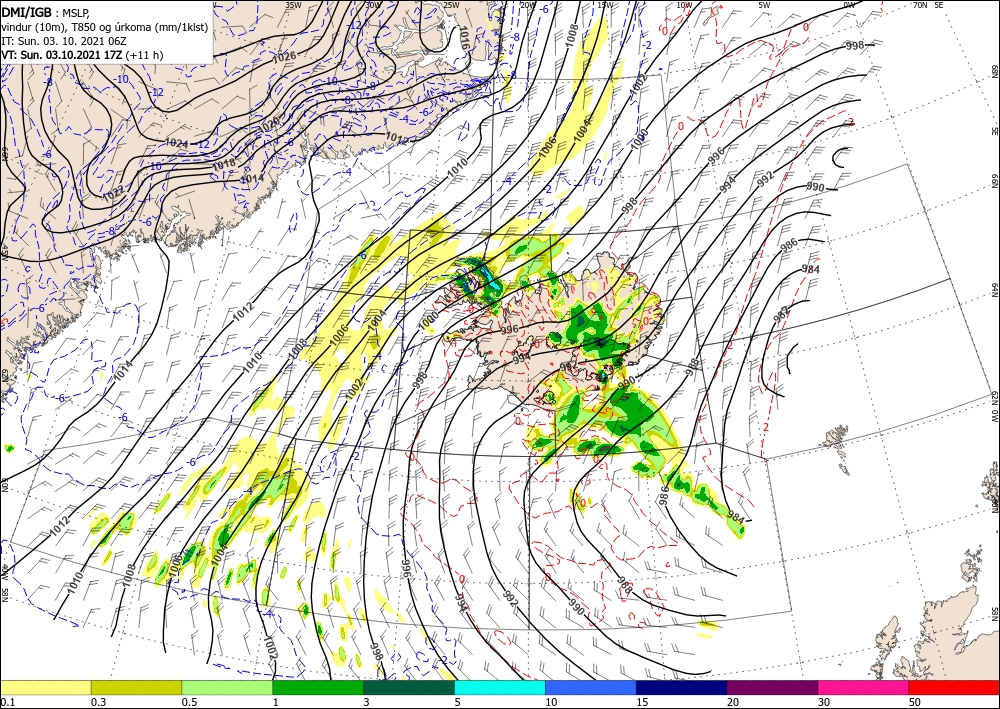The image size is (1000, 709).
Task: Click the yellow 0.1–0.3 legend color
Action: (45, 687)
